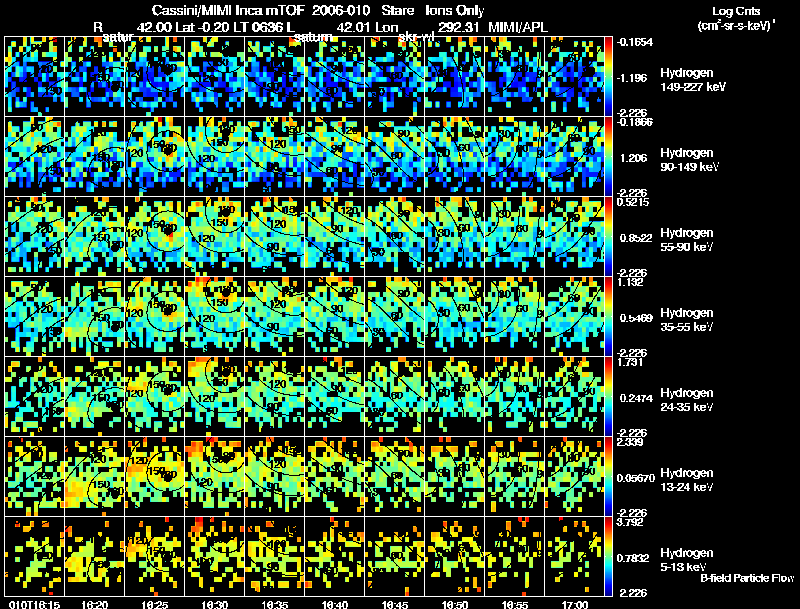Click the "skr-wl" label above the panels

[416, 37]
